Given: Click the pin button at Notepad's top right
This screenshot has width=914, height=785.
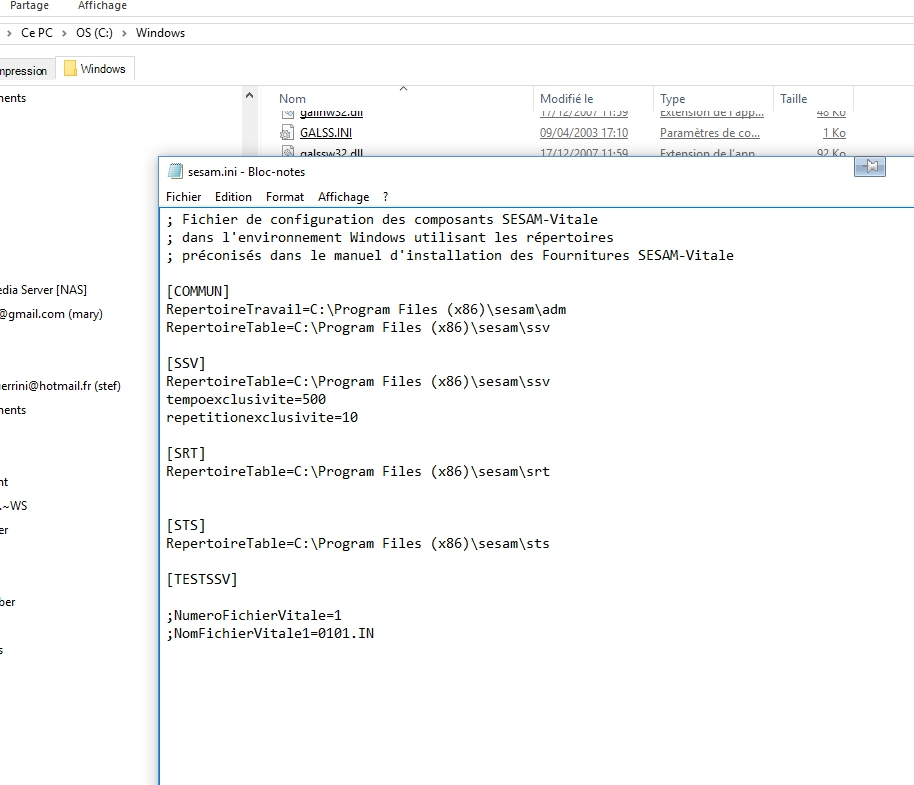Looking at the screenshot, I should click(869, 167).
